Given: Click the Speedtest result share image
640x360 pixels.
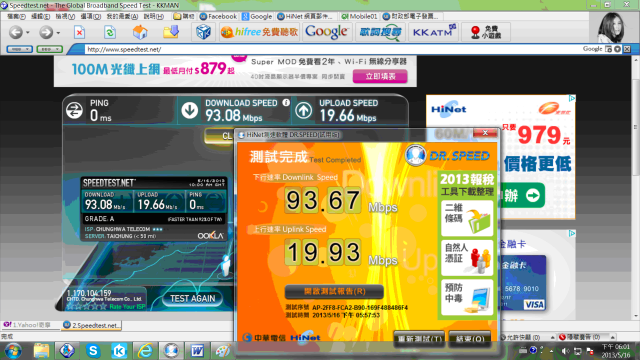Looking at the screenshot, I should point(153,209).
